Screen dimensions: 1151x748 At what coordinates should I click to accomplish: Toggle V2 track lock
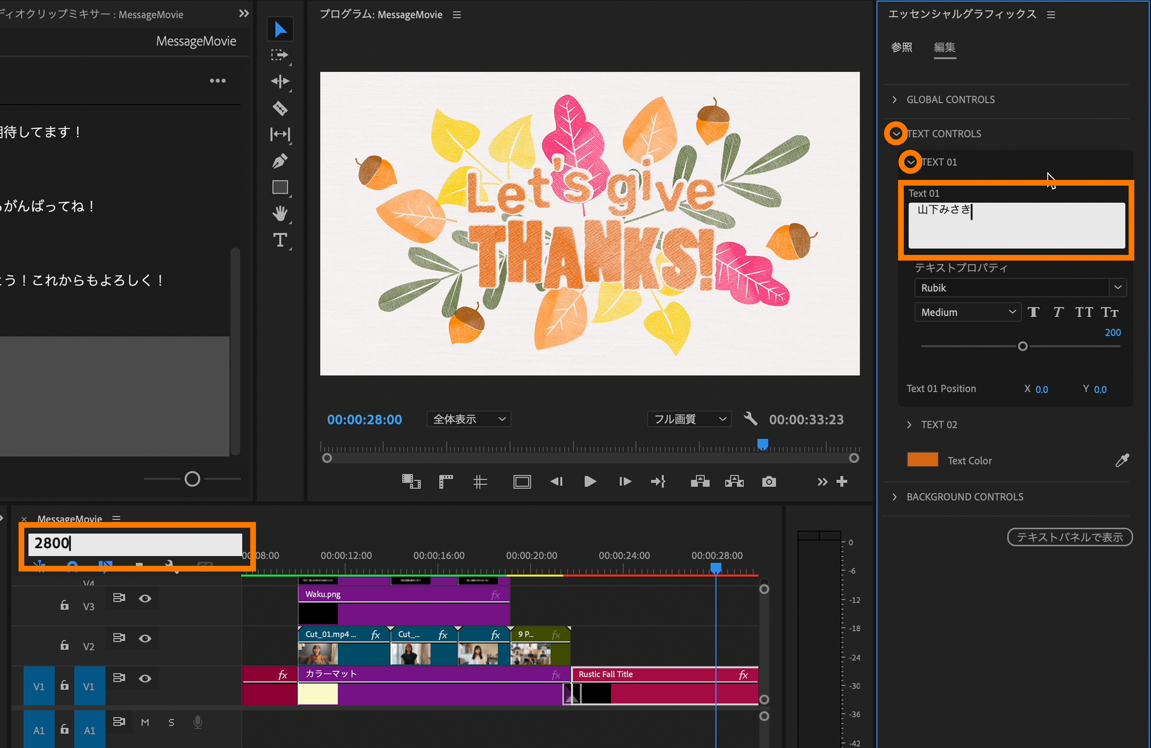[65, 645]
